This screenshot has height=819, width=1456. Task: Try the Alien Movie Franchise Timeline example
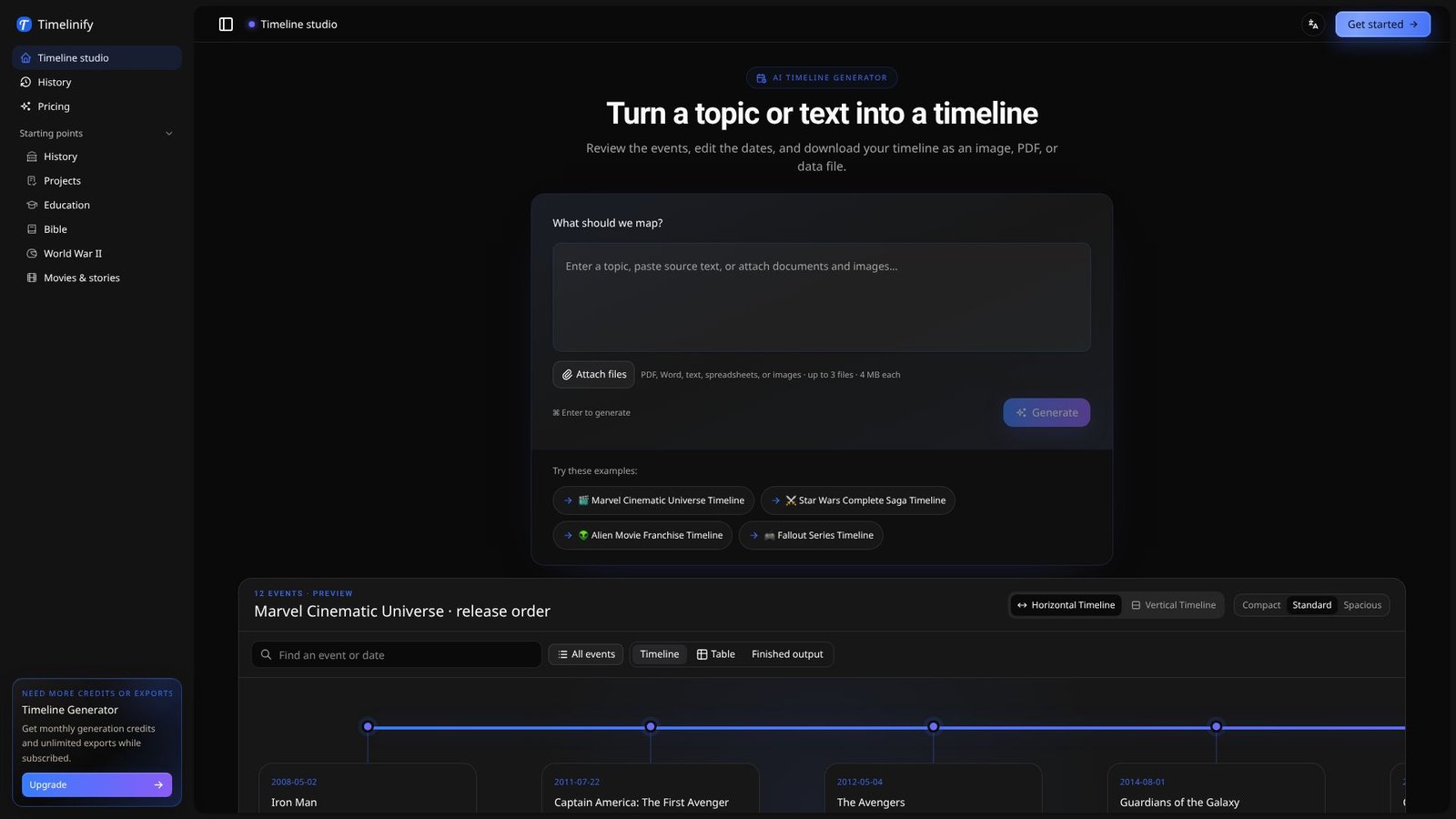point(642,535)
